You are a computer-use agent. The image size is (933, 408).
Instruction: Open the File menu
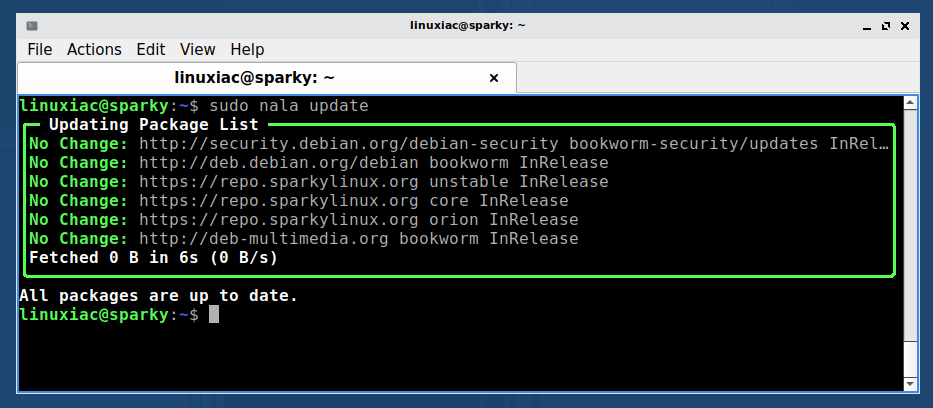(x=40, y=49)
